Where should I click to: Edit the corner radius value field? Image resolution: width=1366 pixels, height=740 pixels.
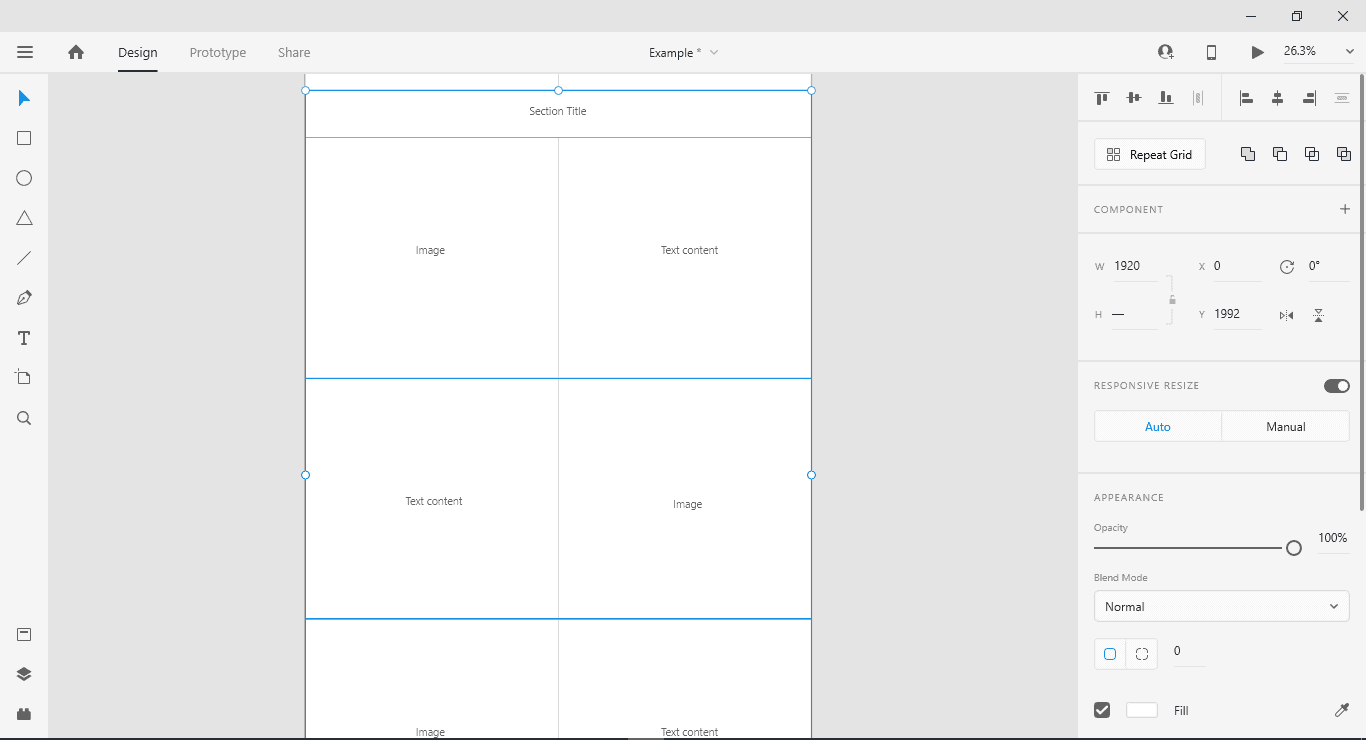[x=1188, y=651]
